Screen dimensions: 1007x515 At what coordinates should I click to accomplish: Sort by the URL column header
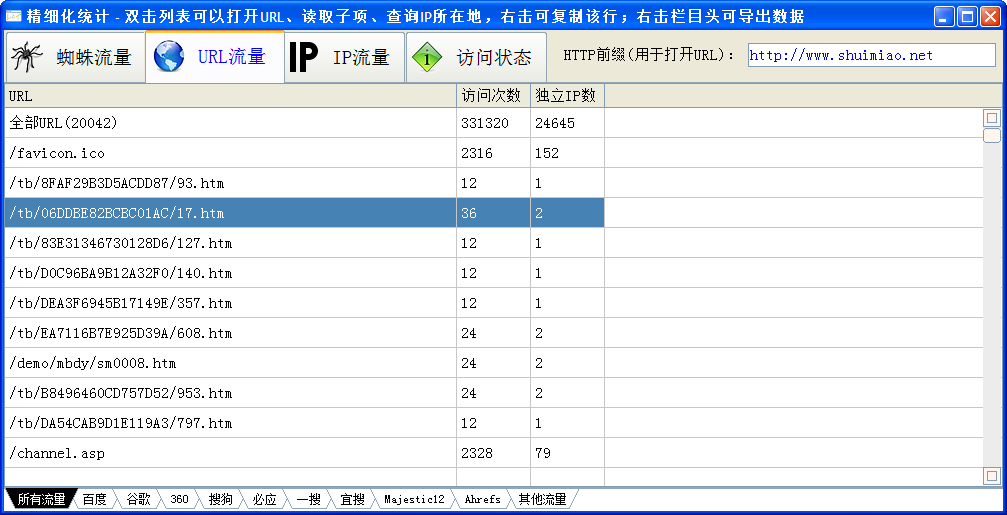click(231, 96)
